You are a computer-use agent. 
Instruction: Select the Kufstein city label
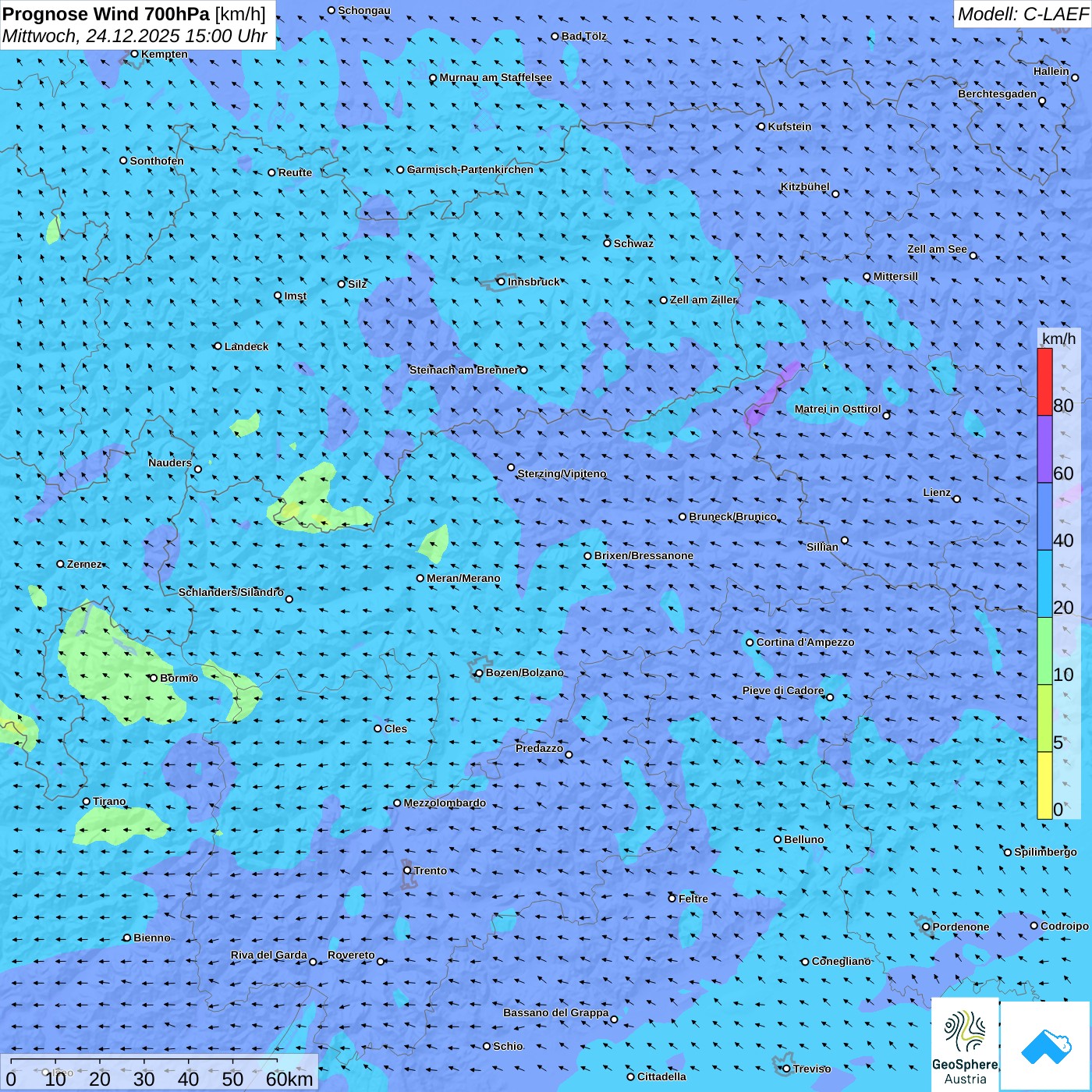789,126
